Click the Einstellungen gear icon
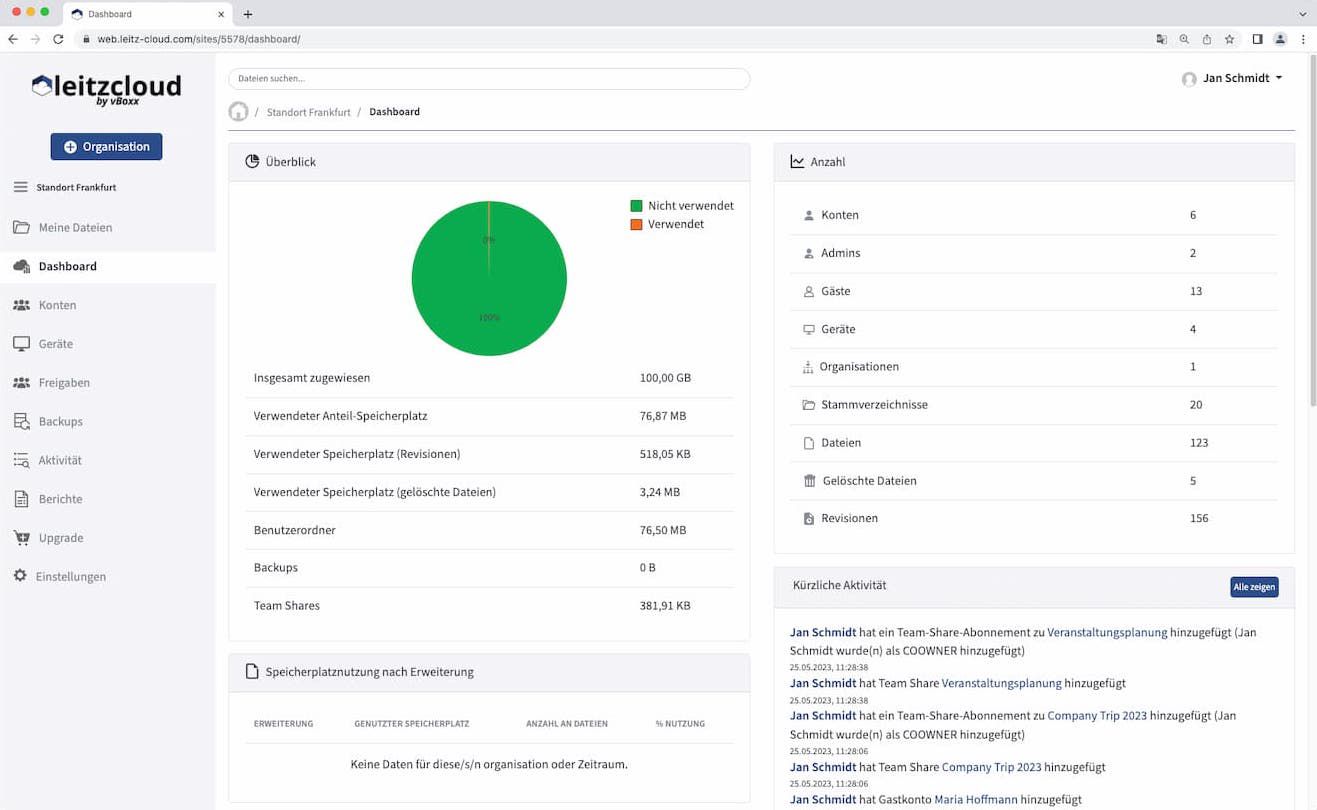 [x=20, y=577]
